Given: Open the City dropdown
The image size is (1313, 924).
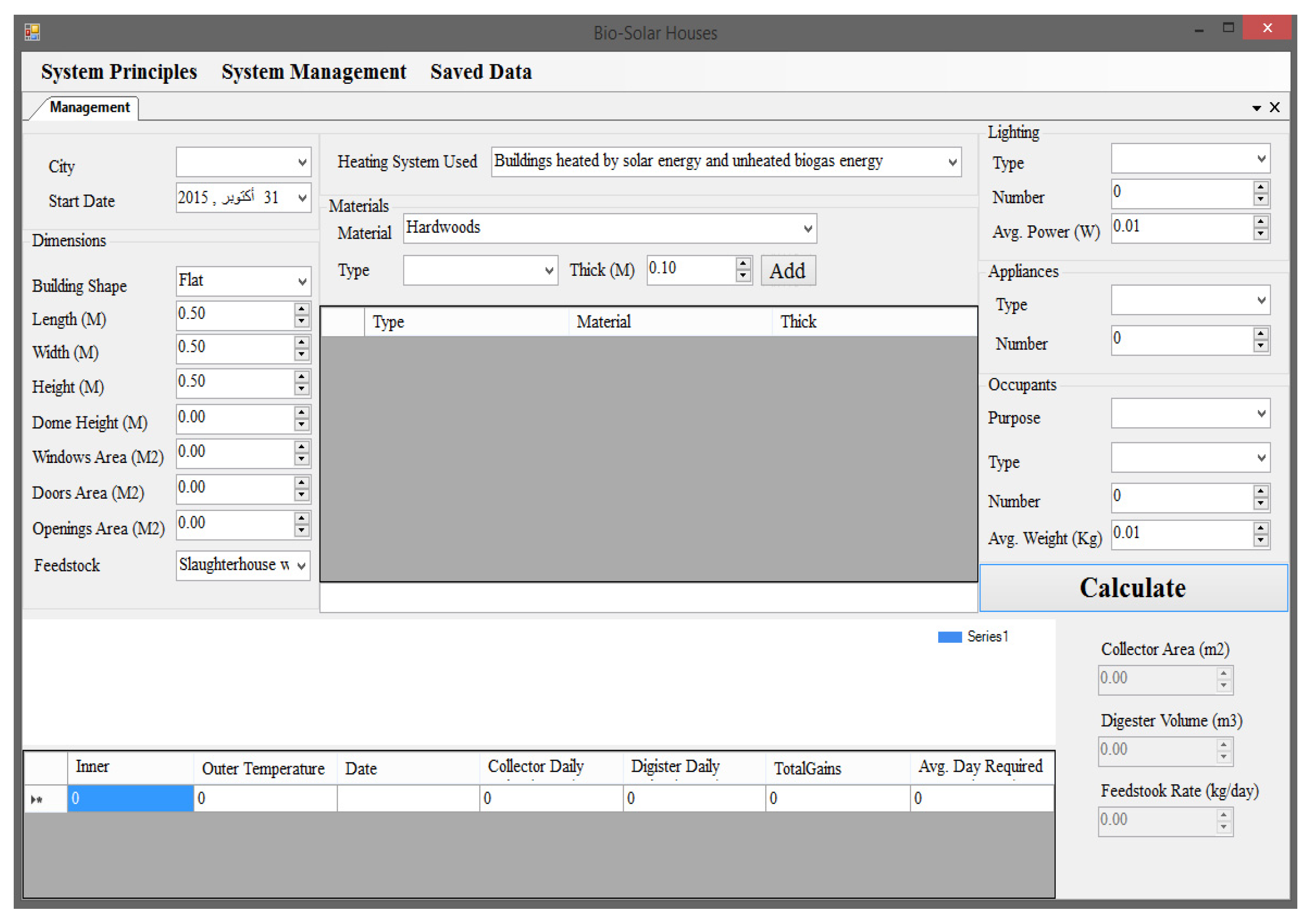Looking at the screenshot, I should [302, 162].
